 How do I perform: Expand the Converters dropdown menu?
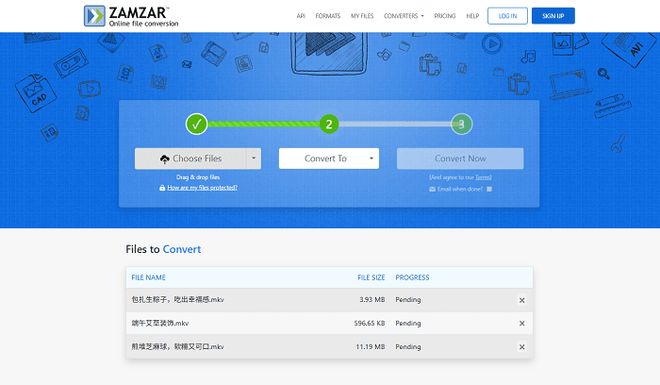404,16
